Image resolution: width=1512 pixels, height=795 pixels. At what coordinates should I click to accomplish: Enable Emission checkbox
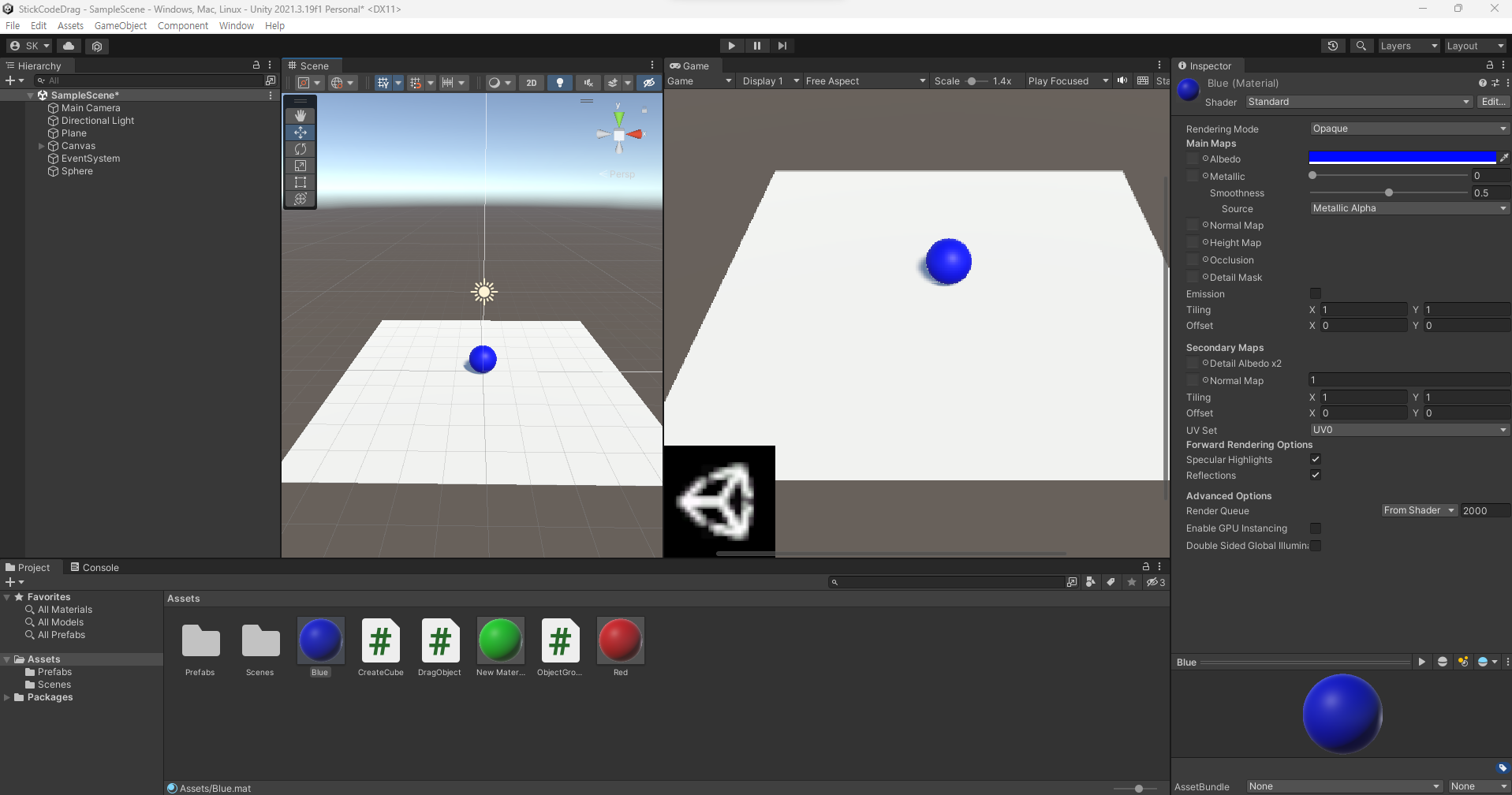(1316, 293)
